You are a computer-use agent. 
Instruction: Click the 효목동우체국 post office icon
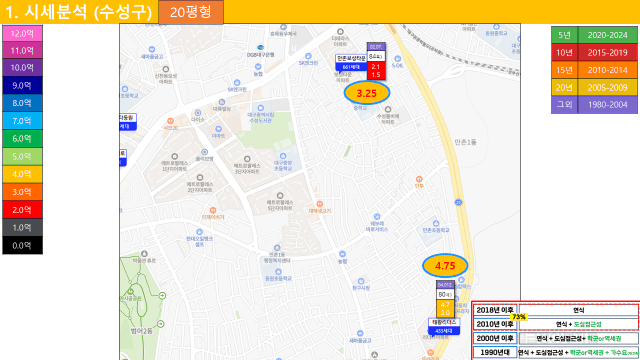coord(283,27)
